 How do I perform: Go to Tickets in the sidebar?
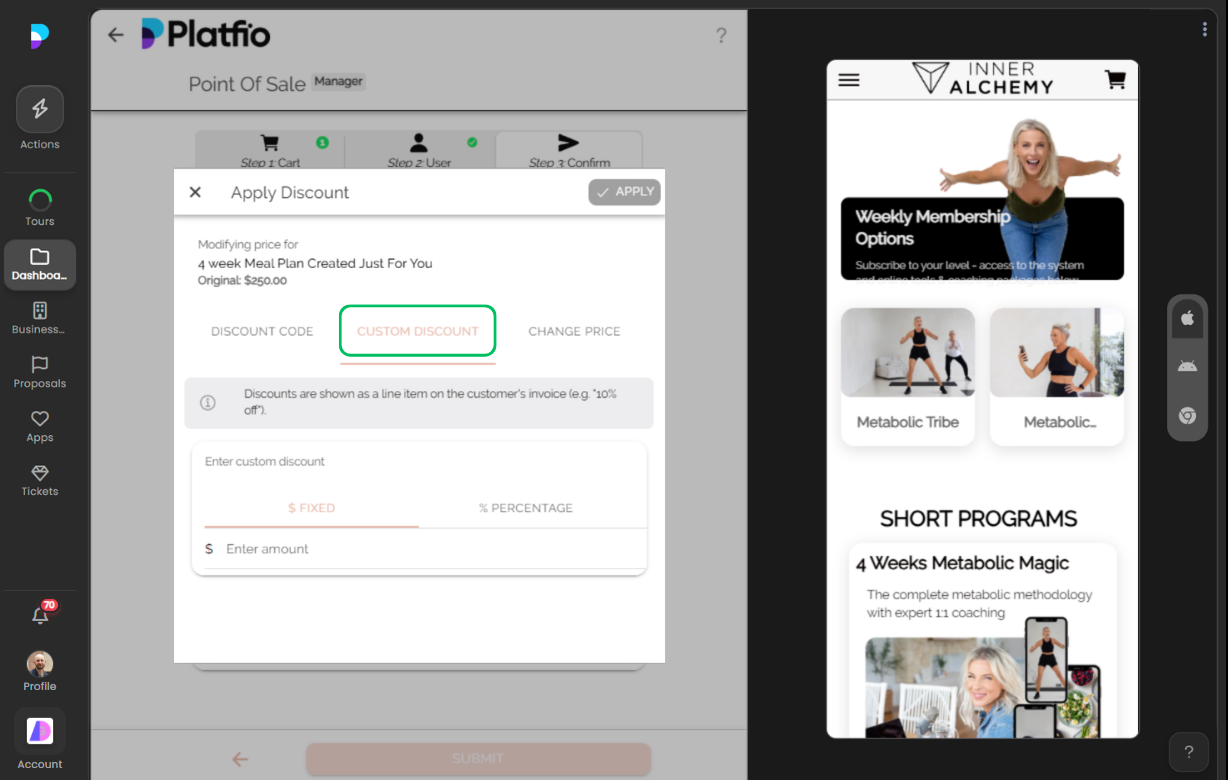40,473
